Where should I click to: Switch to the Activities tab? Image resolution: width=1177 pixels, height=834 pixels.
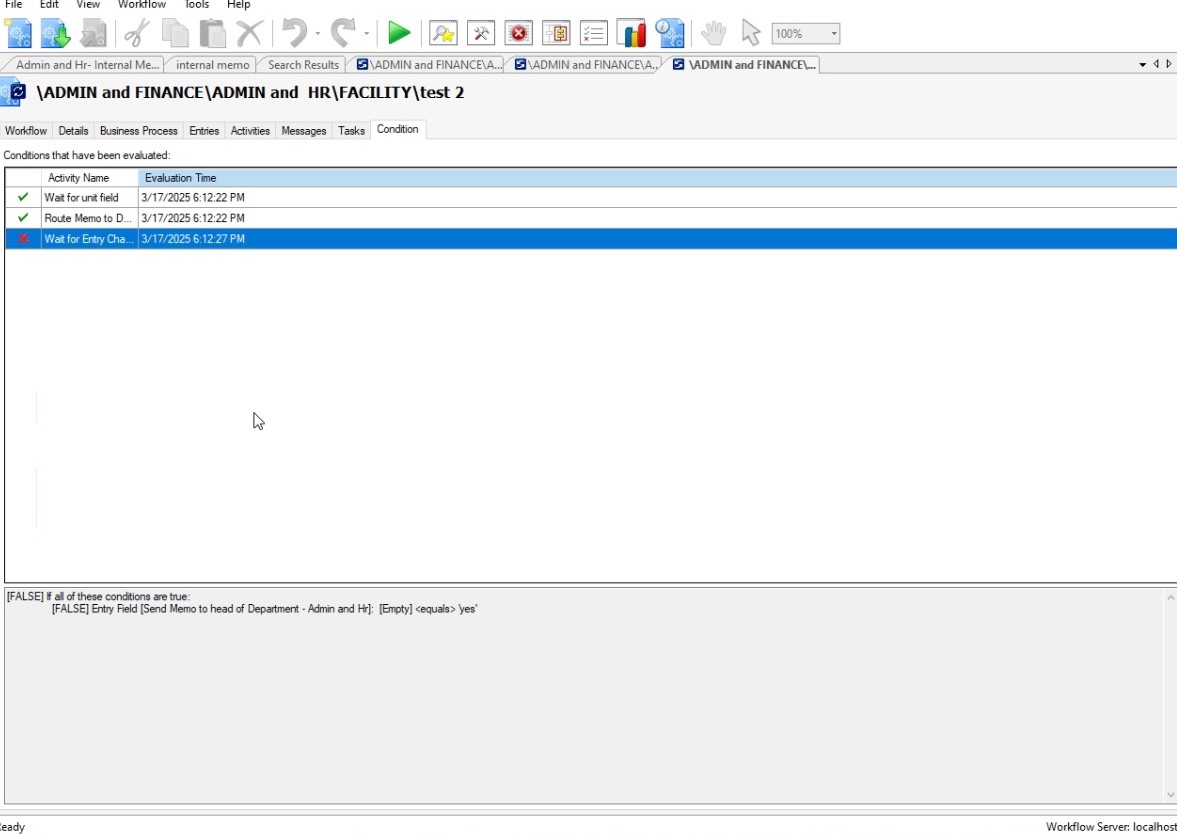tap(250, 131)
